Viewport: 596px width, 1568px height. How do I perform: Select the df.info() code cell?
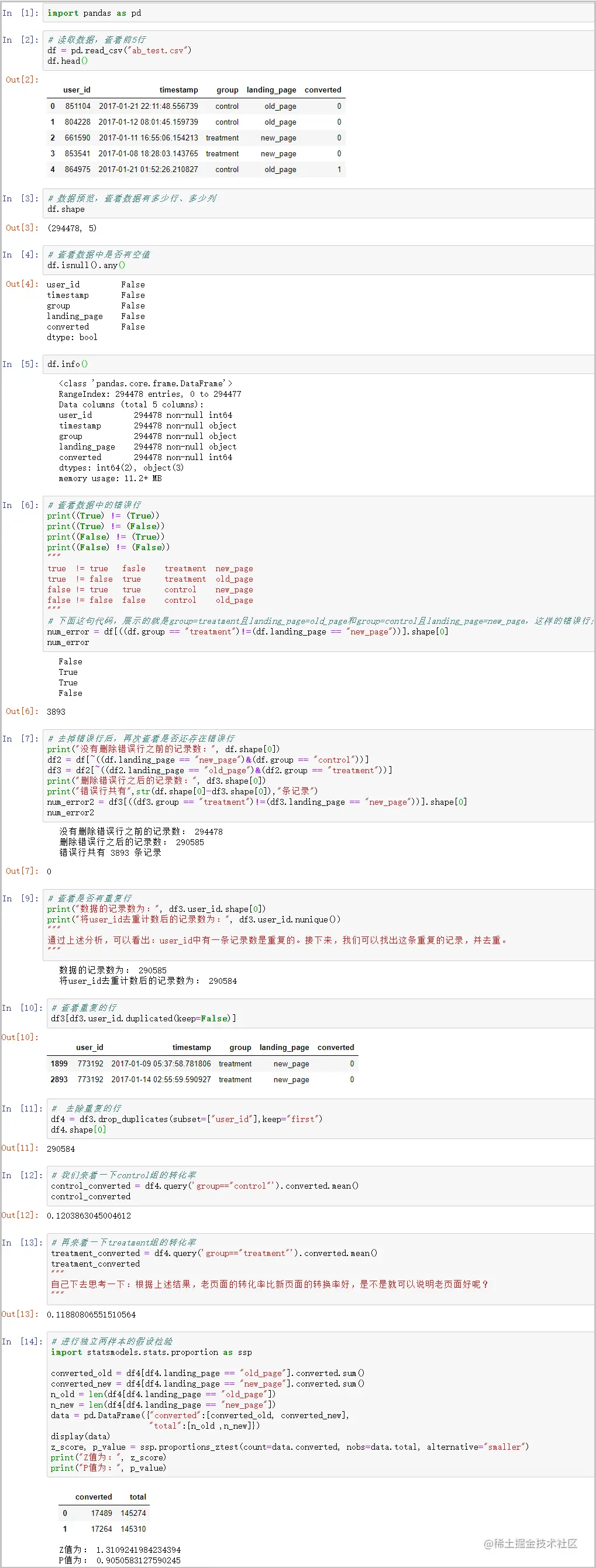pos(319,364)
